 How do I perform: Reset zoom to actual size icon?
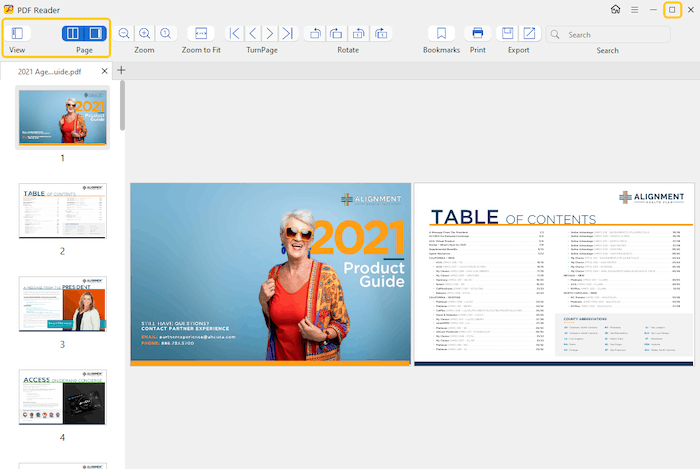pos(166,33)
